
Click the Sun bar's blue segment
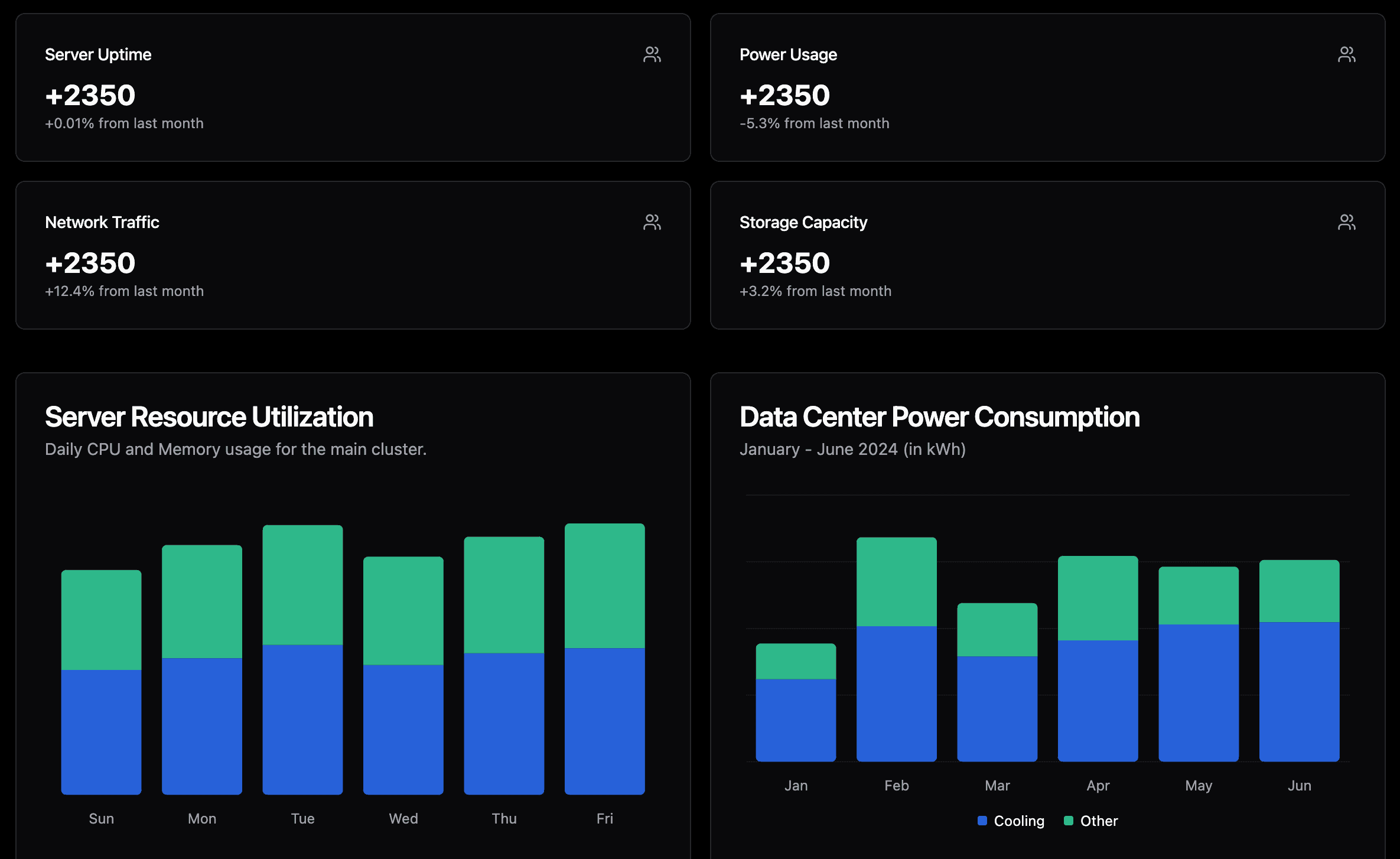pos(102,732)
